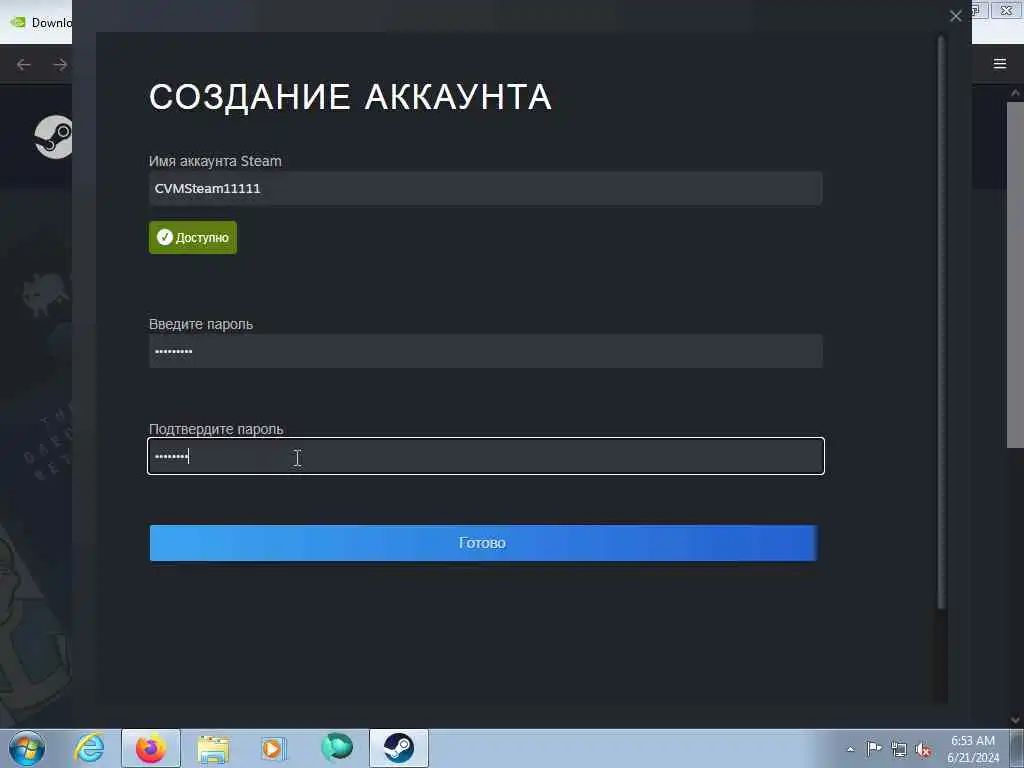The image size is (1024, 768).
Task: Close the account creation dialog with X
Action: 955,16
